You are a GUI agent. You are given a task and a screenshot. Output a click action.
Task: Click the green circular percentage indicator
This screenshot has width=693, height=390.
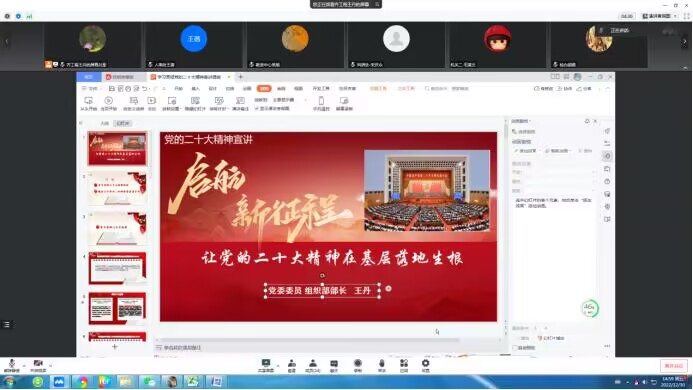click(x=590, y=308)
